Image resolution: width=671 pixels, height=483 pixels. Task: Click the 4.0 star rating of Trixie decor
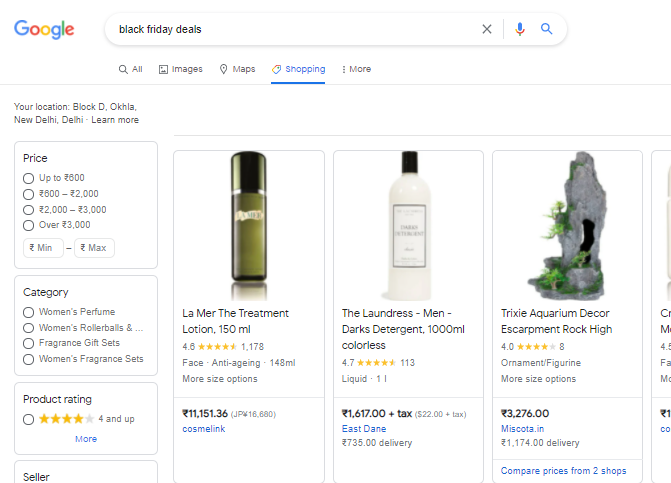click(x=533, y=347)
